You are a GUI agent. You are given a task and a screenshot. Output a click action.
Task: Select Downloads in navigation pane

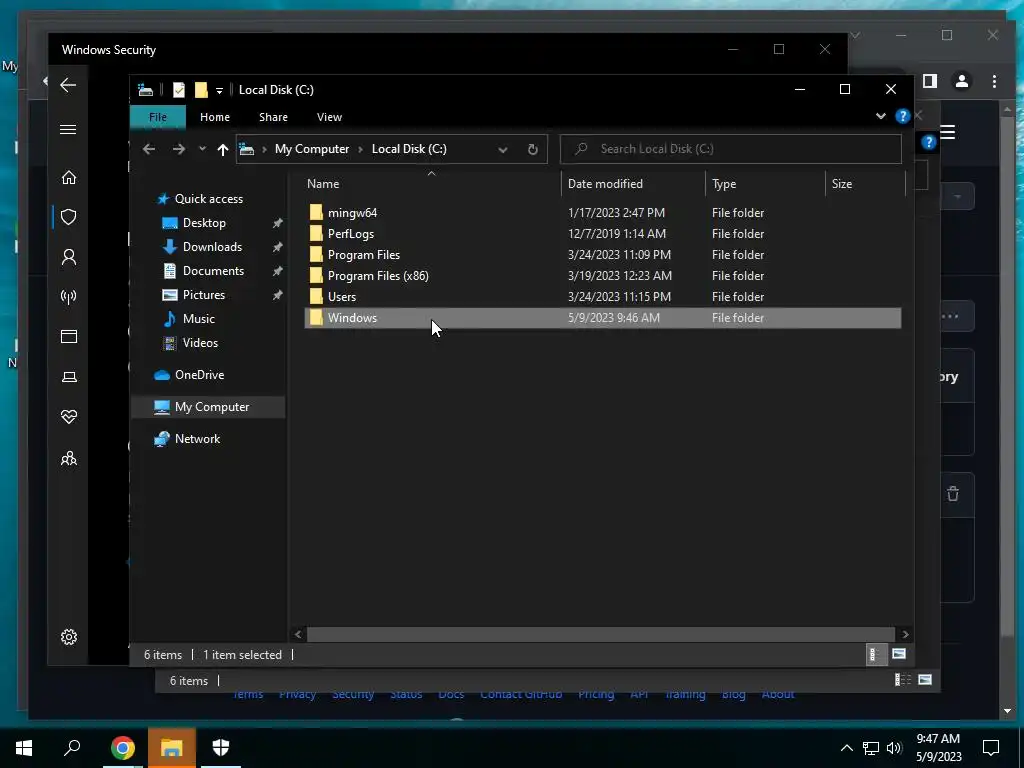pyautogui.click(x=212, y=247)
